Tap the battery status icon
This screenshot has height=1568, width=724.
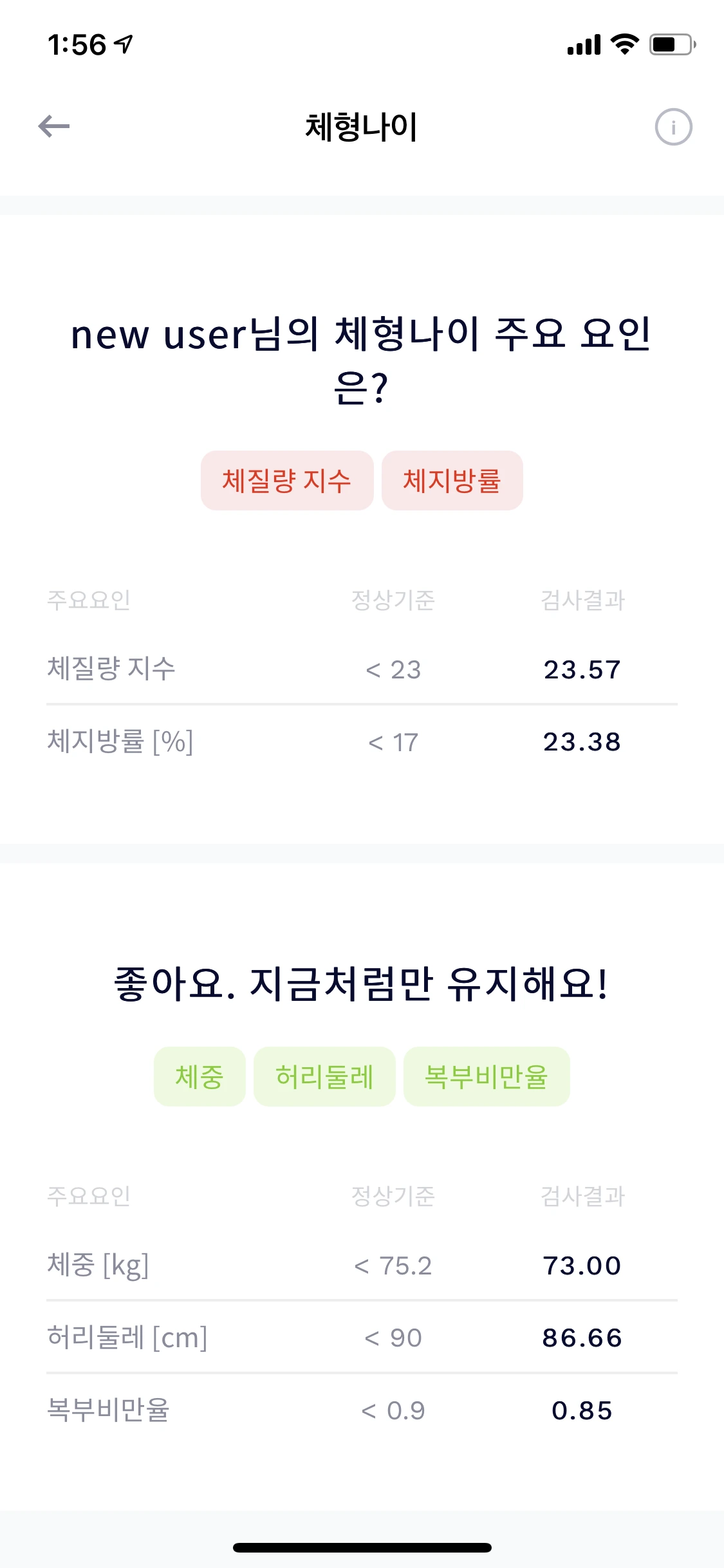(672, 44)
